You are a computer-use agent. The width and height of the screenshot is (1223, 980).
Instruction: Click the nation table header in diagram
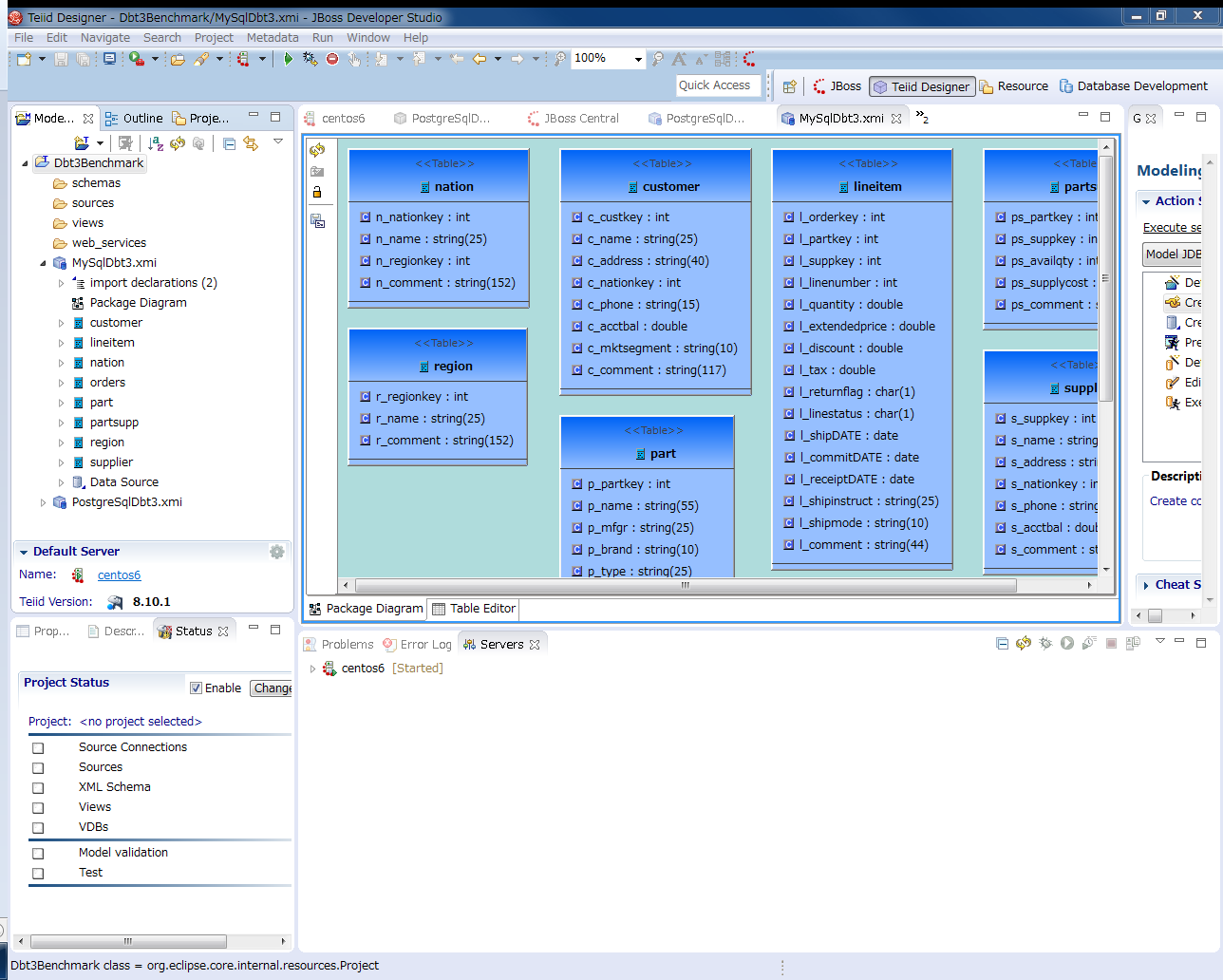pyautogui.click(x=439, y=176)
